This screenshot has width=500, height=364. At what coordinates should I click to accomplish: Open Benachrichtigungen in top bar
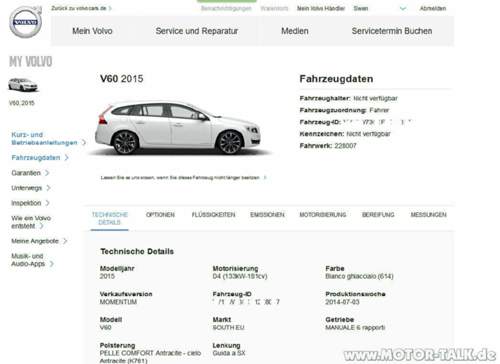point(226,8)
